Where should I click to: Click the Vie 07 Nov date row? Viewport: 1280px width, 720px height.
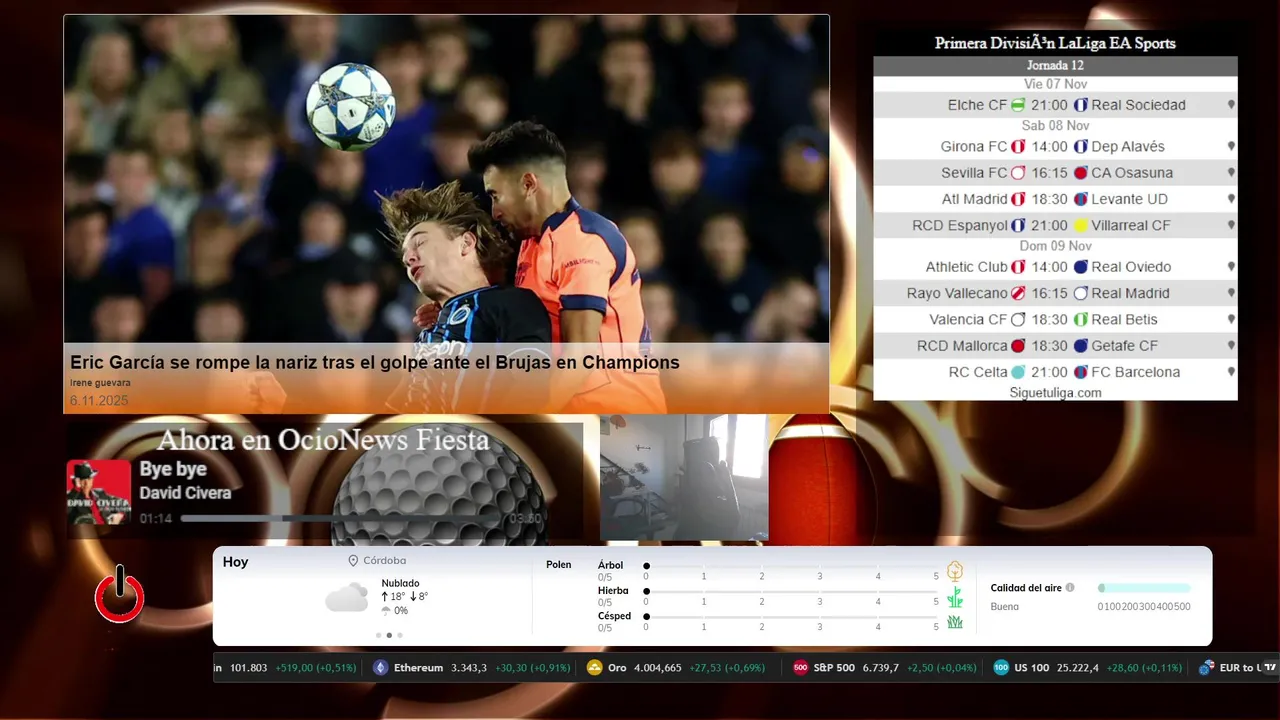[x=1055, y=84]
